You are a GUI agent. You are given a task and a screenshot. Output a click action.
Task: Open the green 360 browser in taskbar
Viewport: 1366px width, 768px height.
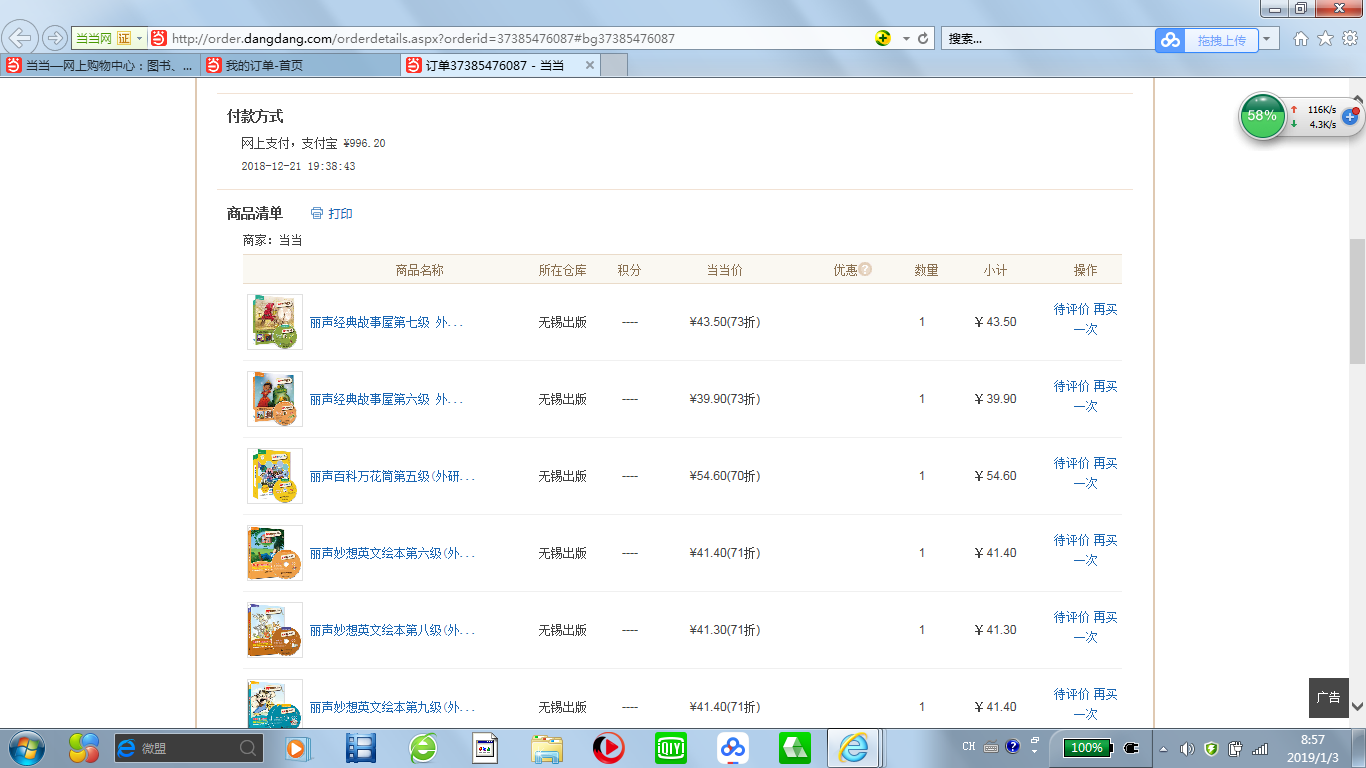[423, 748]
